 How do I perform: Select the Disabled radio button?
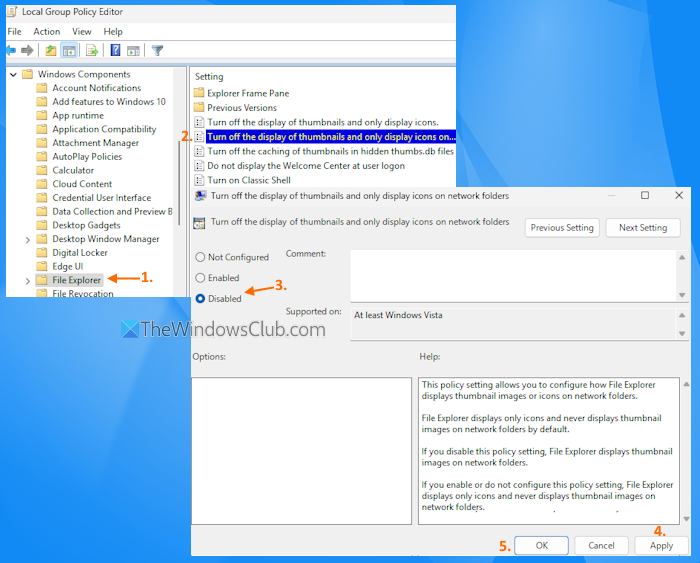tap(200, 298)
